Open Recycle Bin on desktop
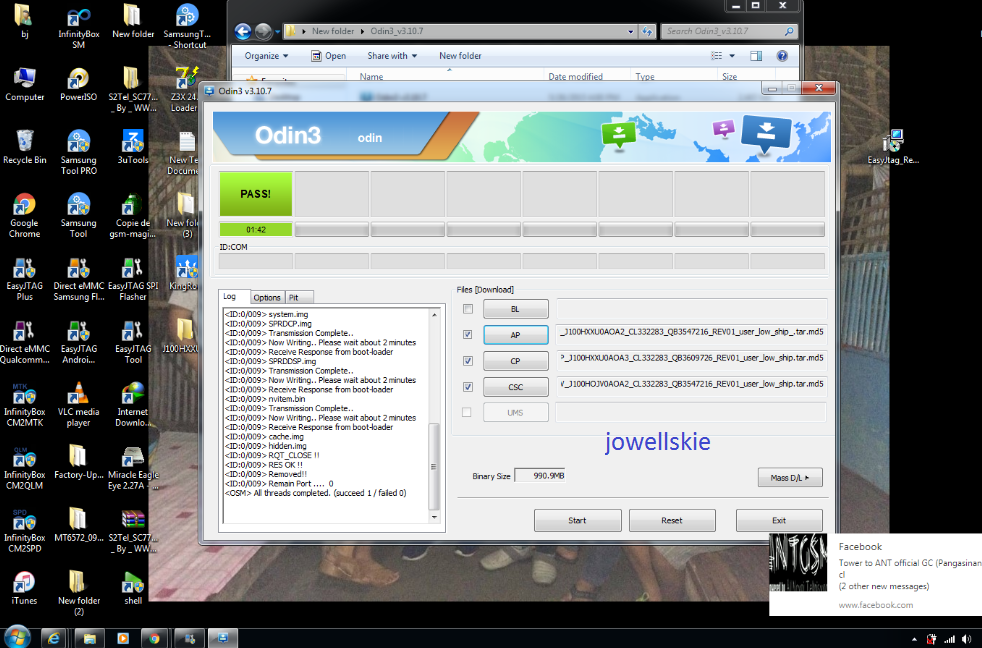The height and width of the screenshot is (648, 982). pos(24,147)
